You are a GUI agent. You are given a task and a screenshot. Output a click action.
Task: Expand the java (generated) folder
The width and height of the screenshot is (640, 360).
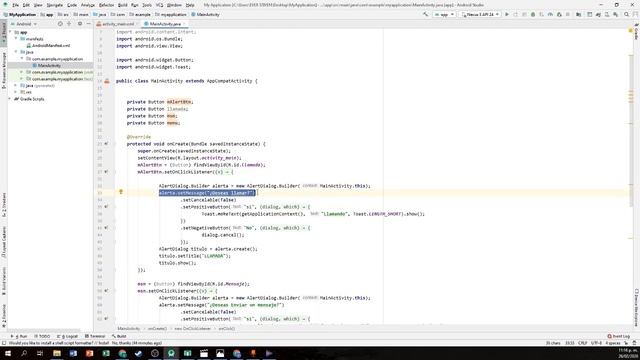tap(16, 85)
